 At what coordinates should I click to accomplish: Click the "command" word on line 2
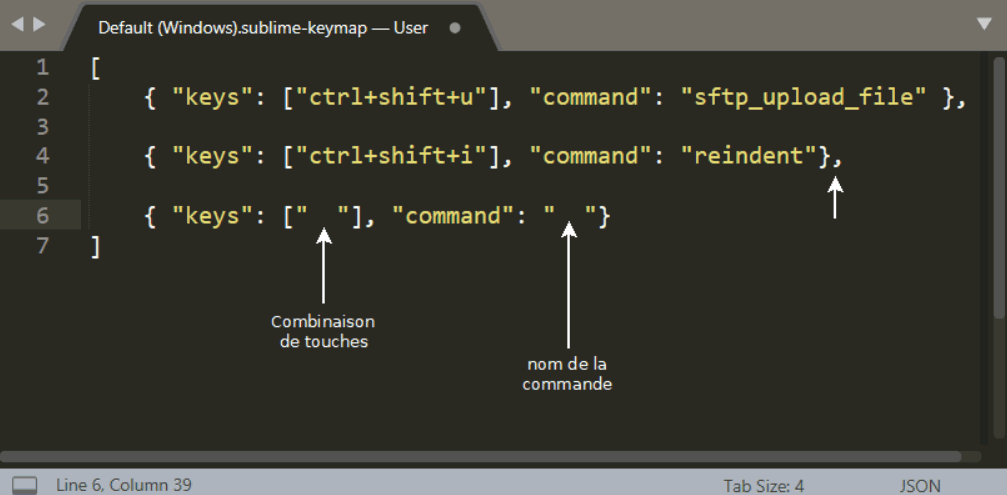pos(590,98)
